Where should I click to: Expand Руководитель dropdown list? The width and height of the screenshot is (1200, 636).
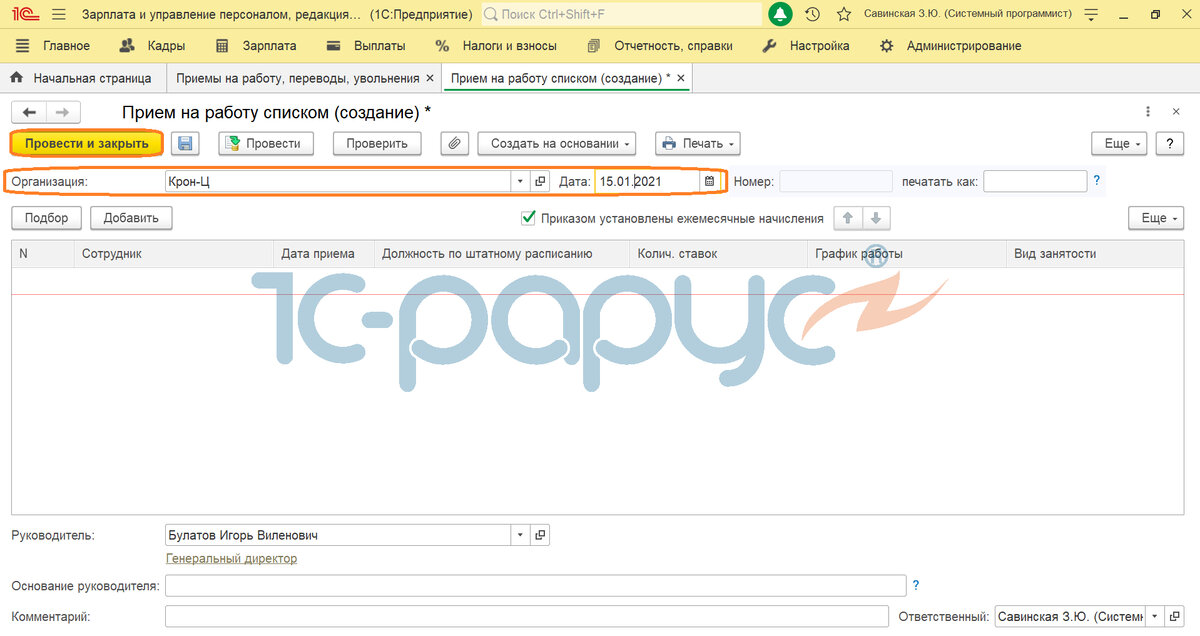(520, 535)
